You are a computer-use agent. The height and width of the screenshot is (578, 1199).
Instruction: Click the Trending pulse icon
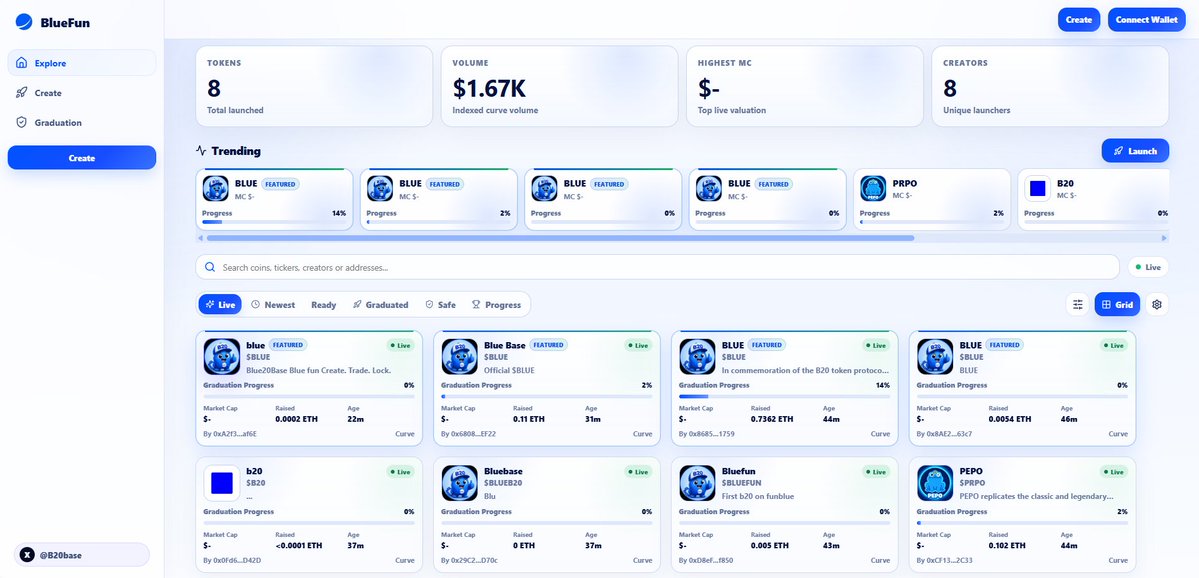click(x=201, y=151)
